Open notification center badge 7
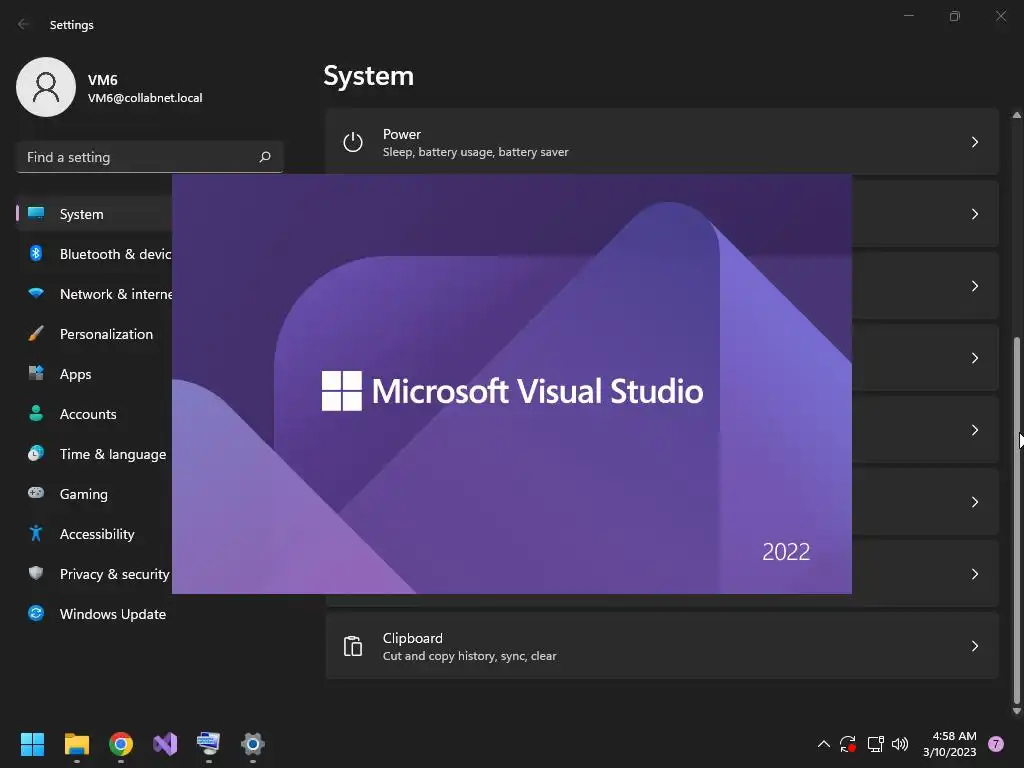Screen dimensions: 1024x768 click(x=995, y=744)
